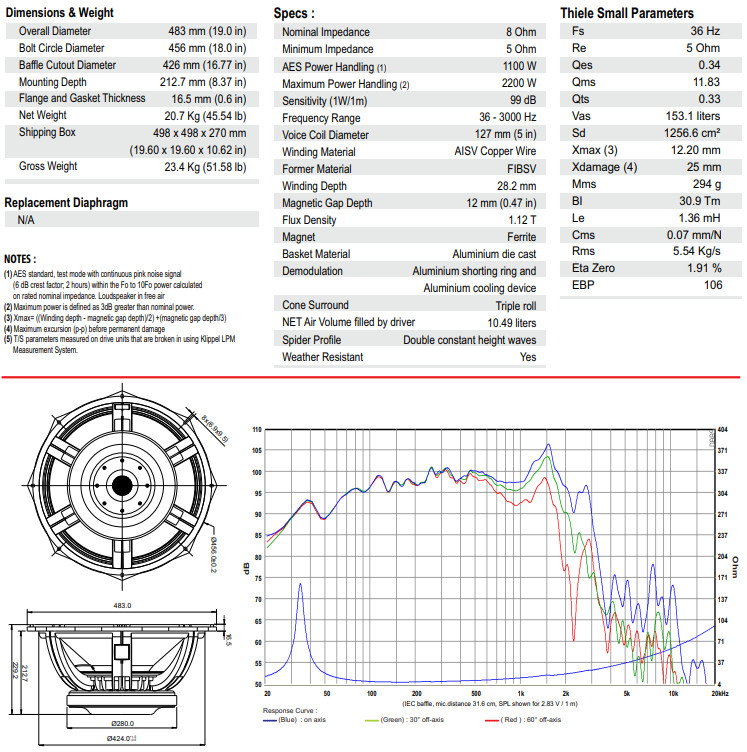This screenshot has width=747, height=752.
Task: Click Cms value '0.07 mm/N'
Action: pos(694,235)
